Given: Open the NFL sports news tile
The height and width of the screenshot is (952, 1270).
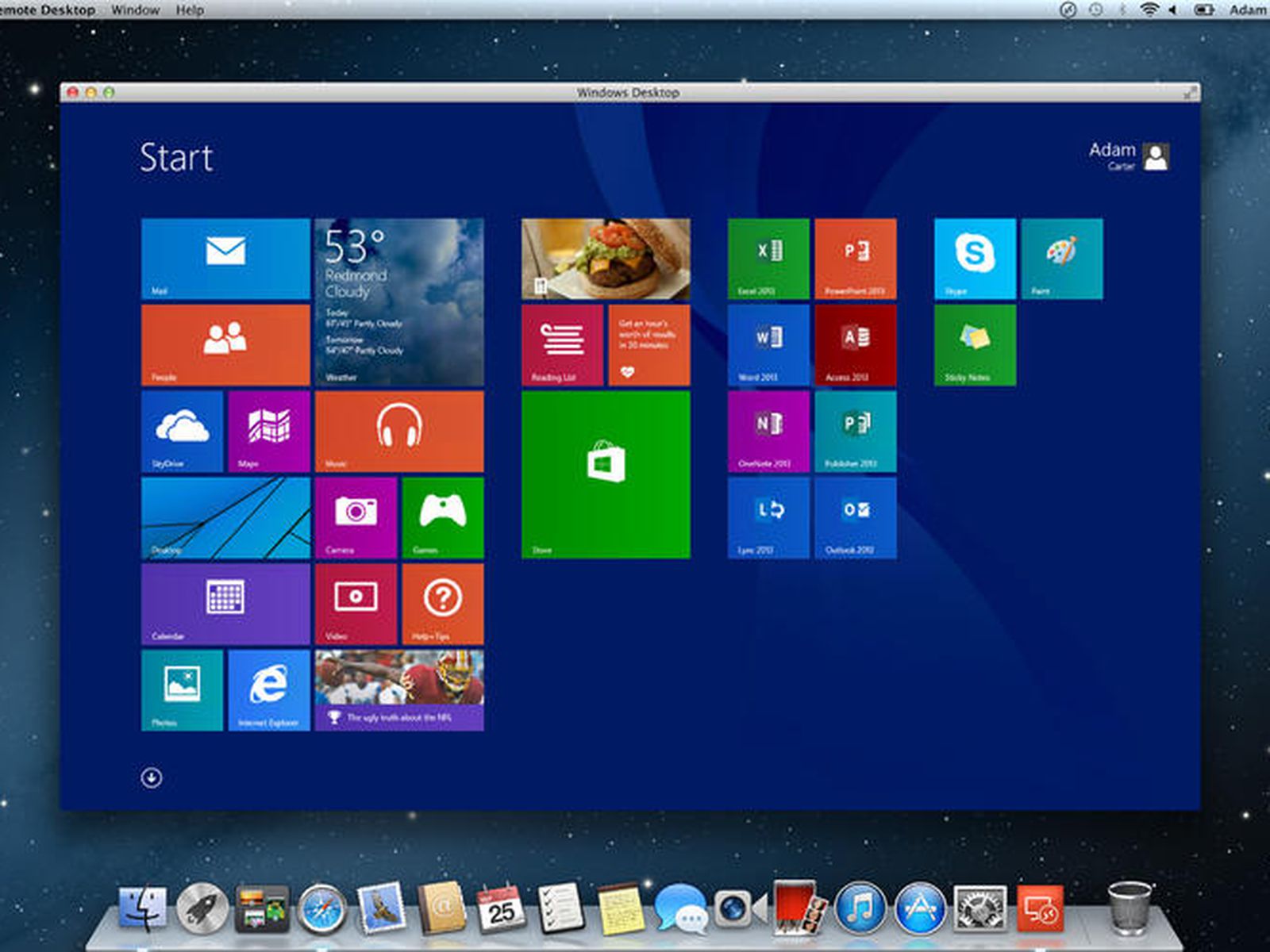Looking at the screenshot, I should click(399, 690).
